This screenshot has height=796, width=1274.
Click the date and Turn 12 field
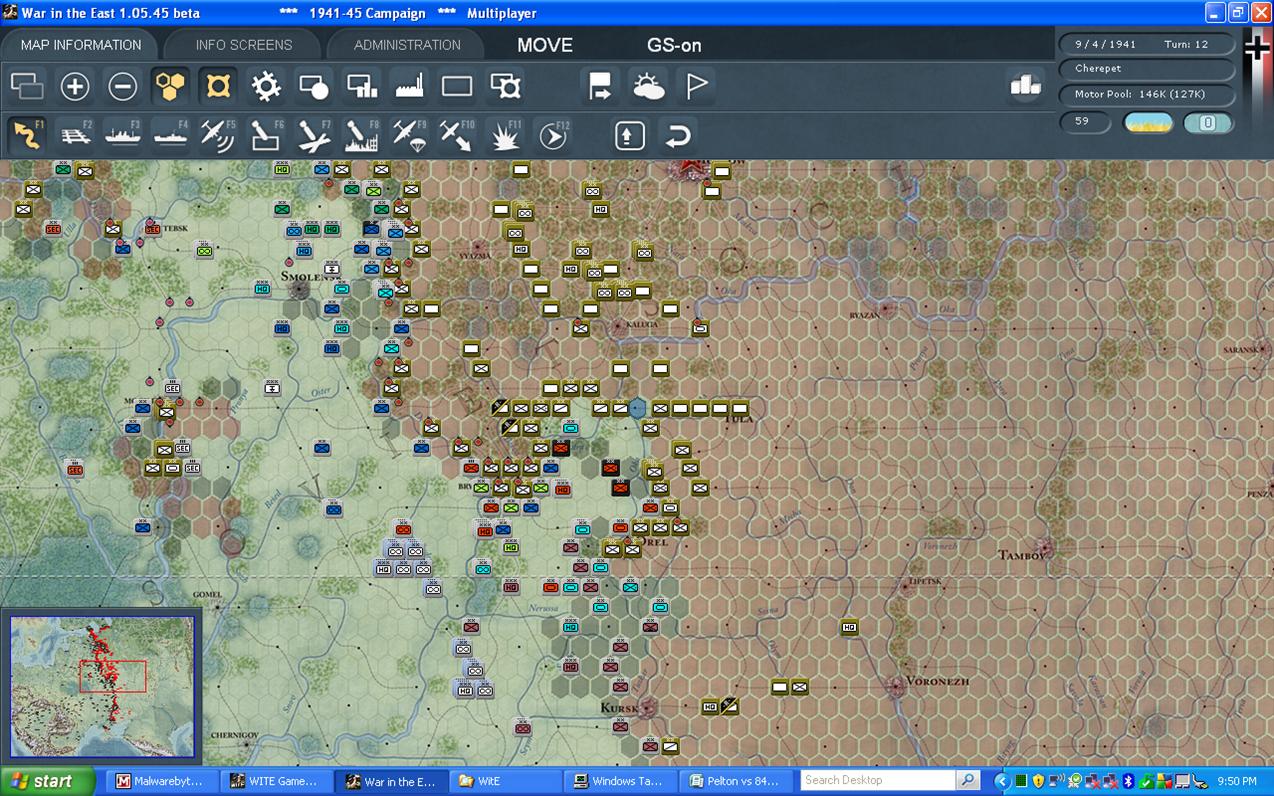tap(1147, 44)
